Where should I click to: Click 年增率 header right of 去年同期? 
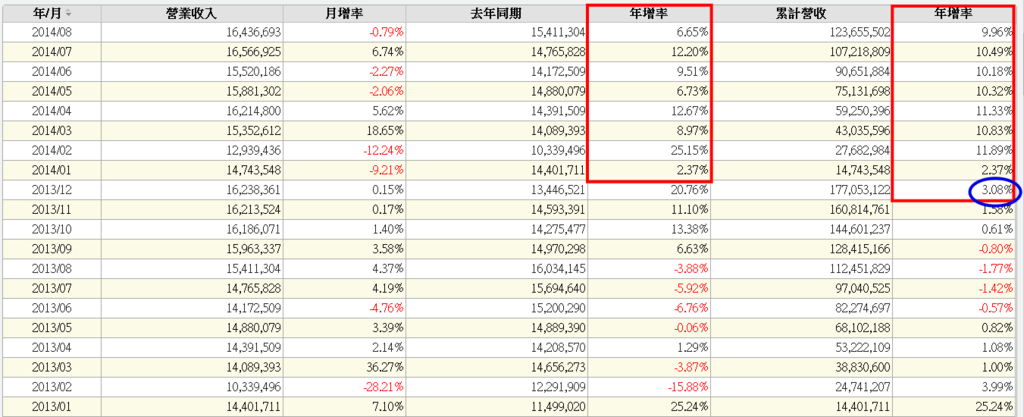[x=648, y=14]
